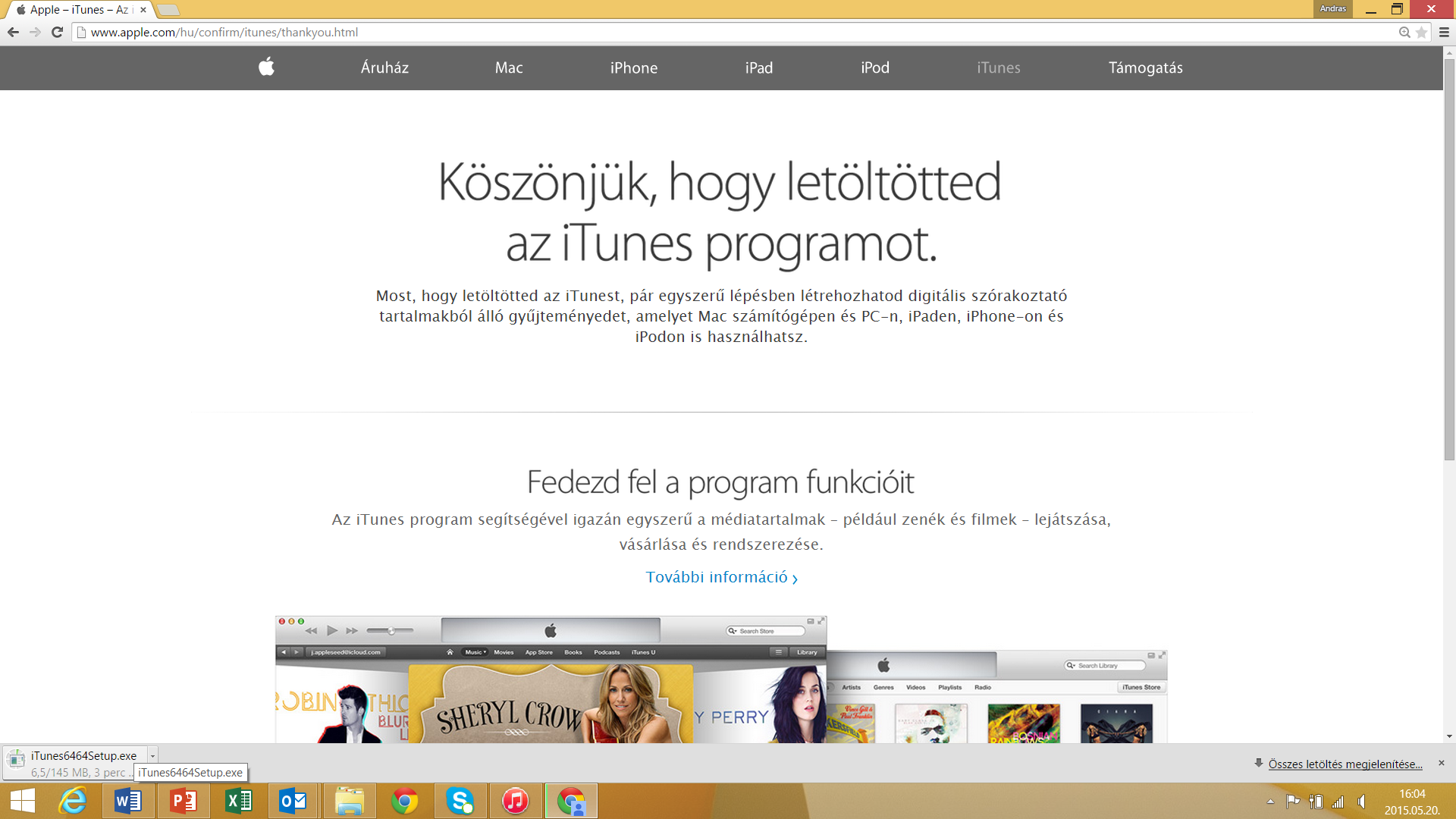This screenshot has width=1456, height=819.
Task: Open PowerPoint from the taskbar
Action: (x=184, y=801)
